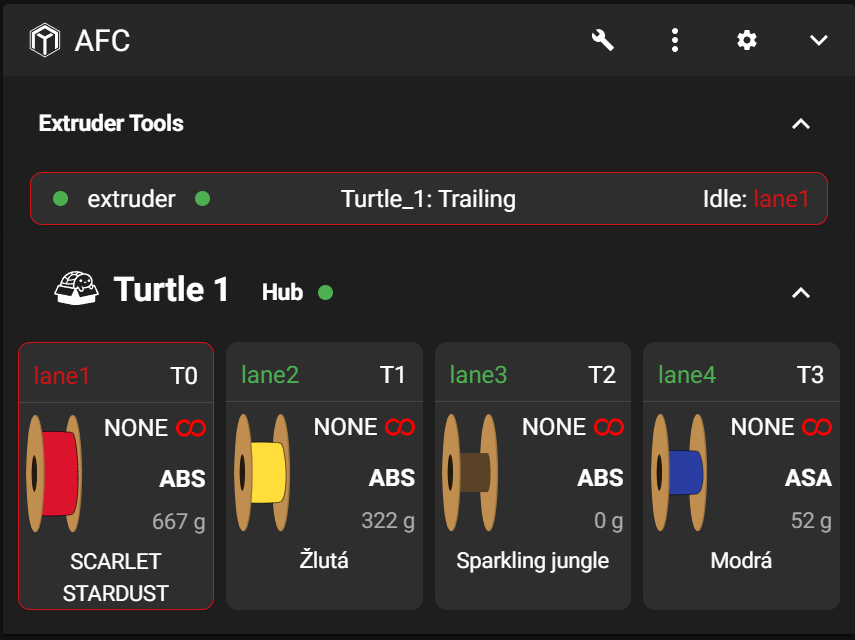The image size is (855, 640).
Task: Toggle the infinity runout icon on lane1
Action: point(191,428)
